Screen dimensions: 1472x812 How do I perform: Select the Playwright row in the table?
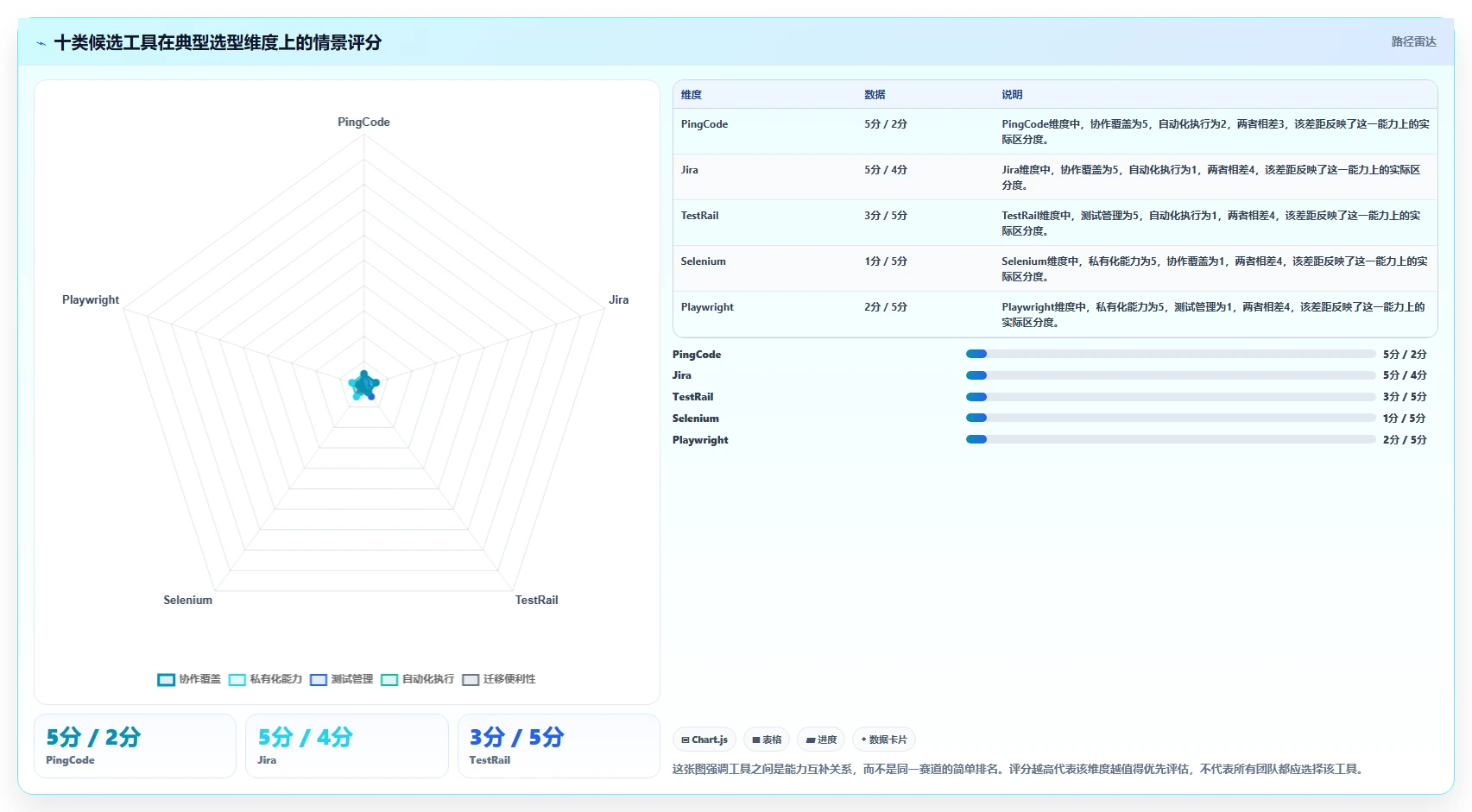pyautogui.click(x=1055, y=314)
